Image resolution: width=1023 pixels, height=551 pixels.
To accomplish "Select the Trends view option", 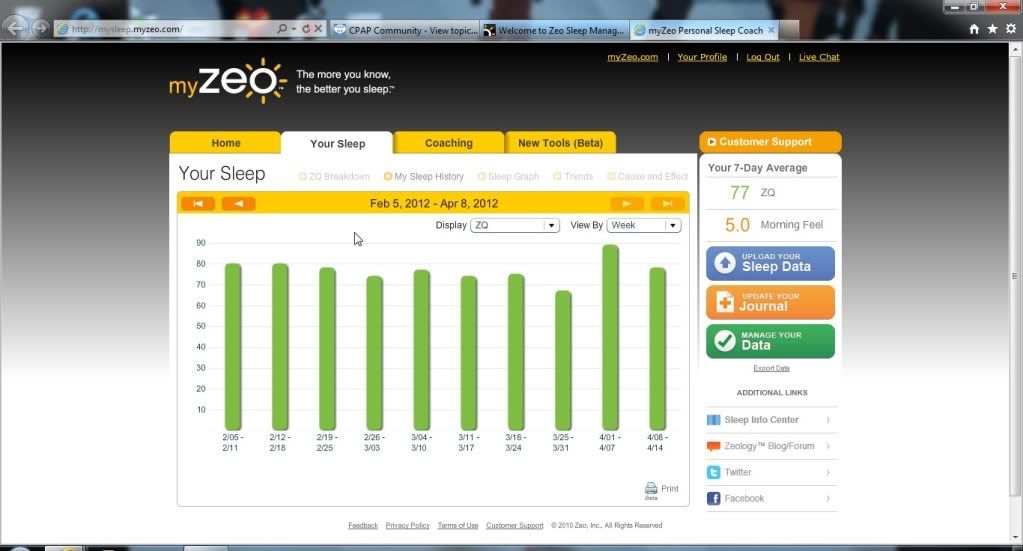I will (x=573, y=177).
